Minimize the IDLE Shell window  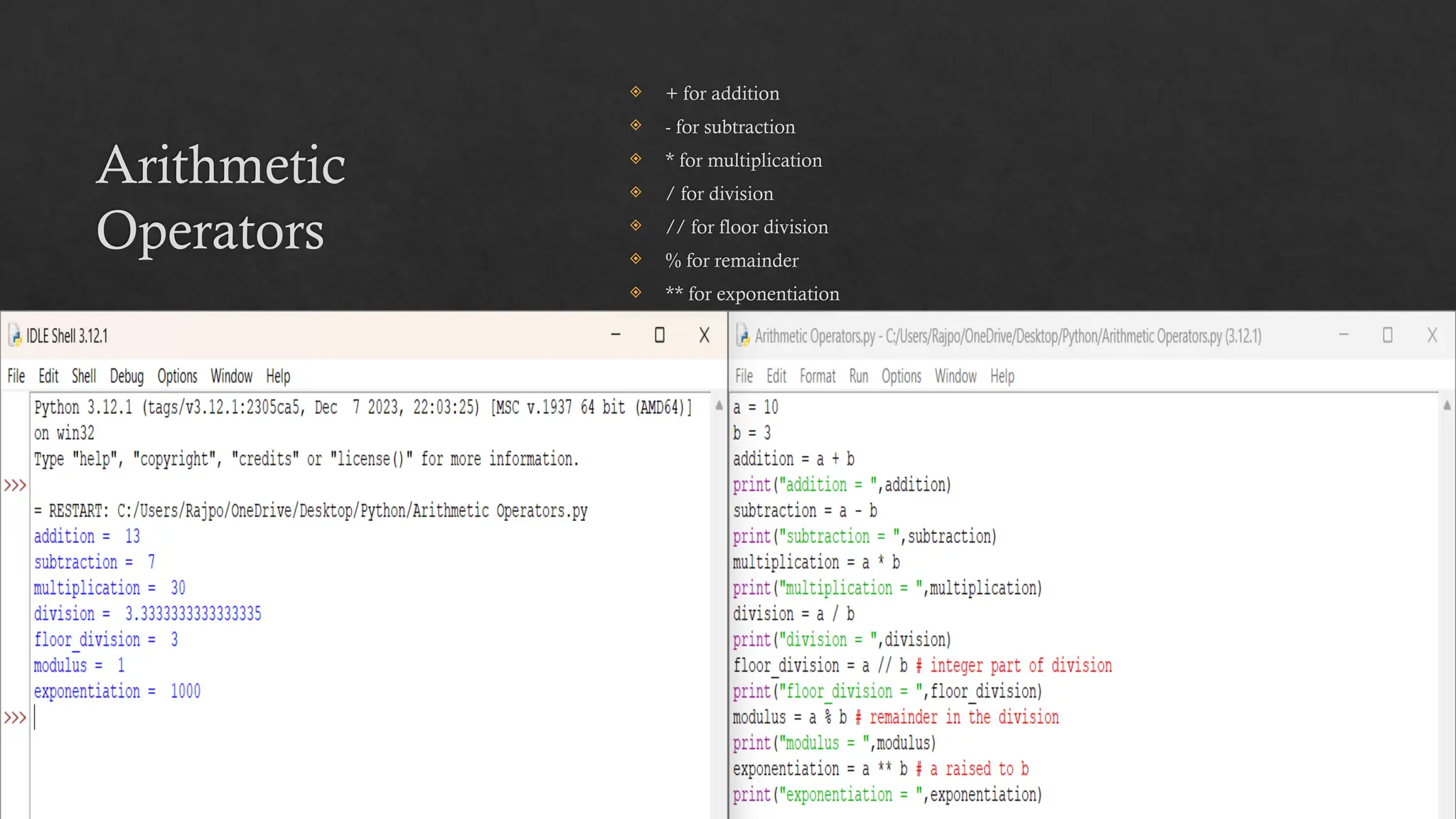(616, 335)
